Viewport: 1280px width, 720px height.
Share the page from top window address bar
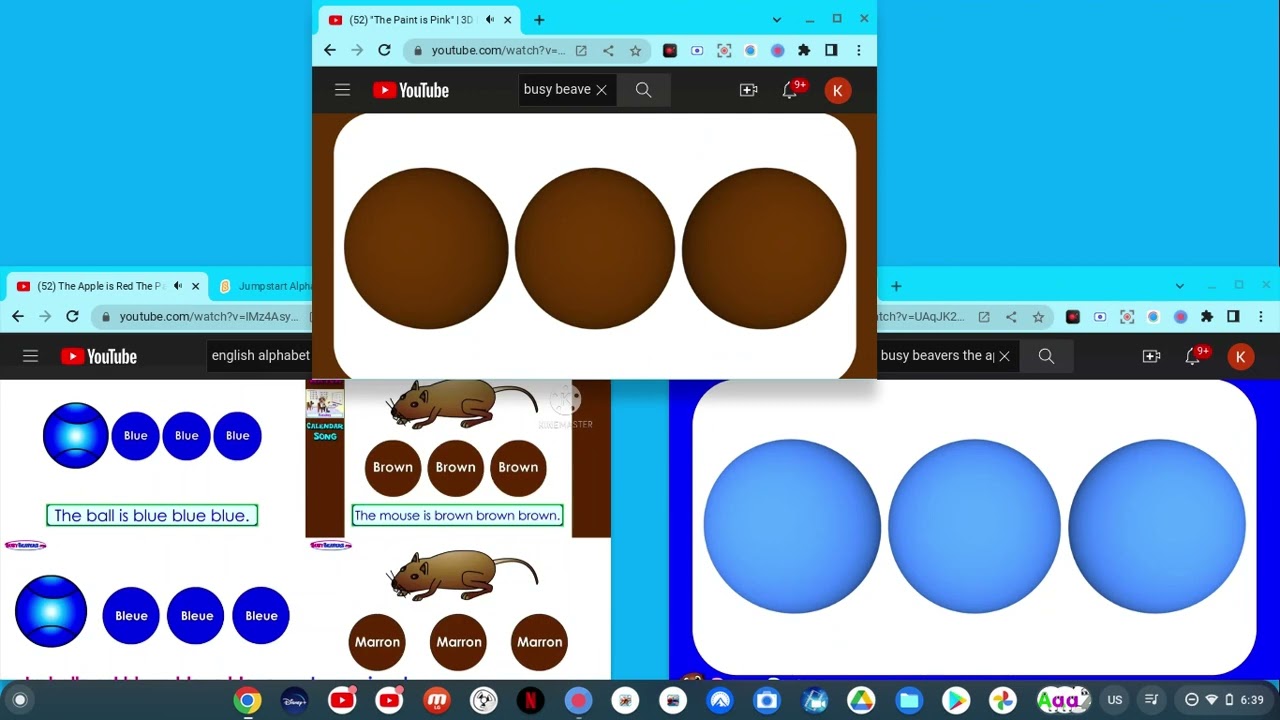608,50
